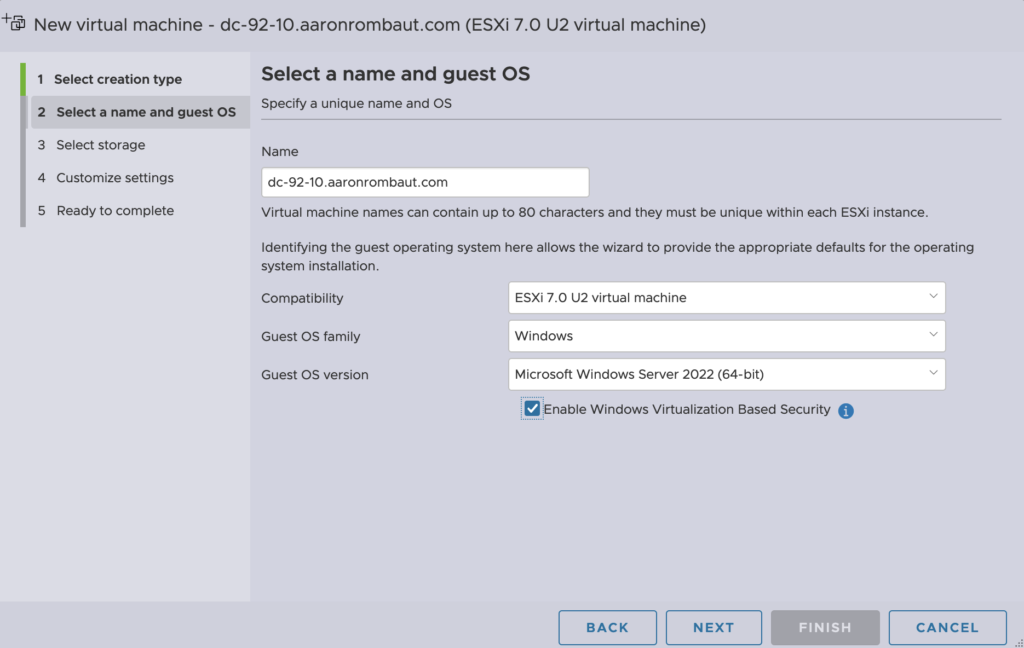Click the virtual machine Name text field
Image resolution: width=1024 pixels, height=648 pixels.
(424, 182)
